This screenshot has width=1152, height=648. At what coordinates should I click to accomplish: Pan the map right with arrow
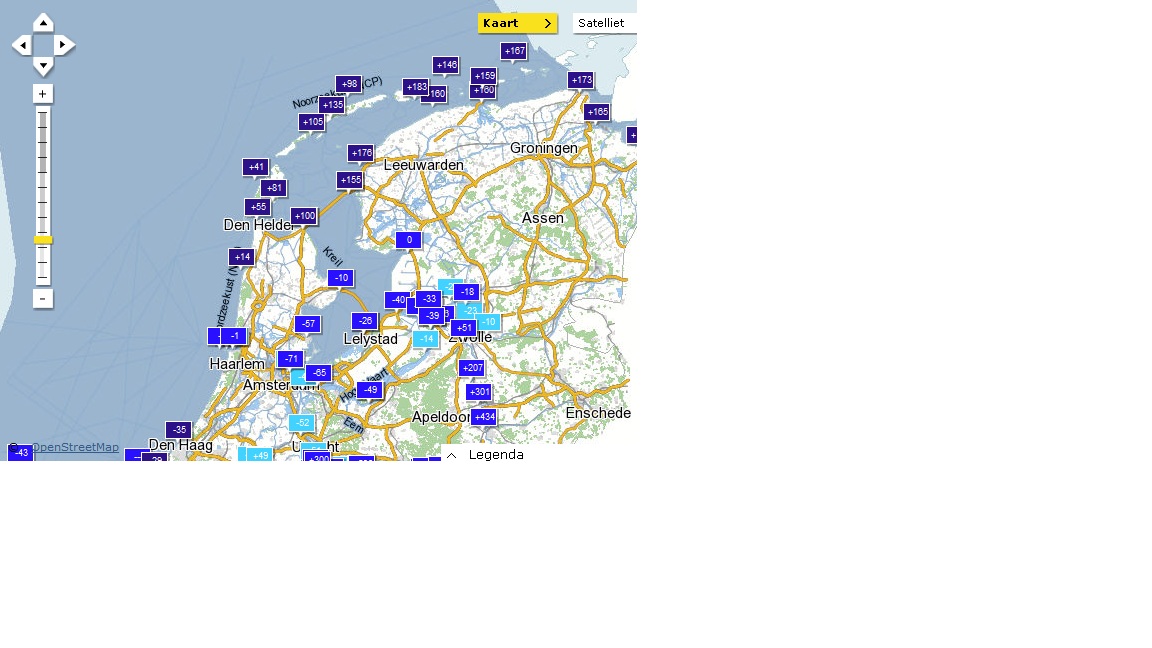(x=64, y=45)
